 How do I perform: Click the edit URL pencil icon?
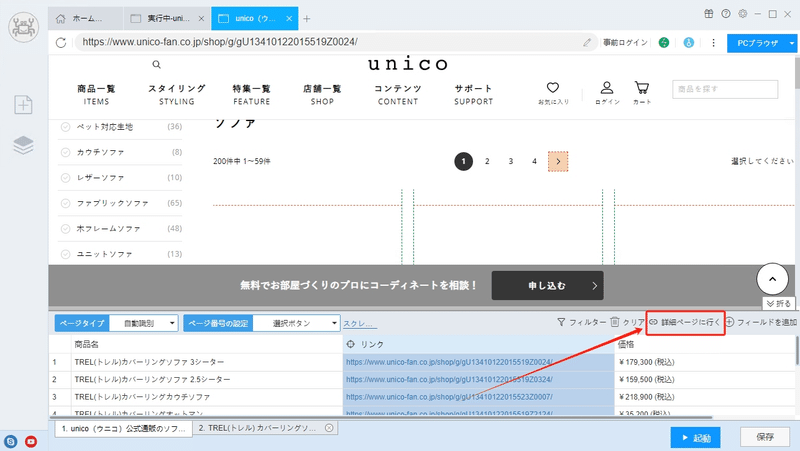click(587, 42)
